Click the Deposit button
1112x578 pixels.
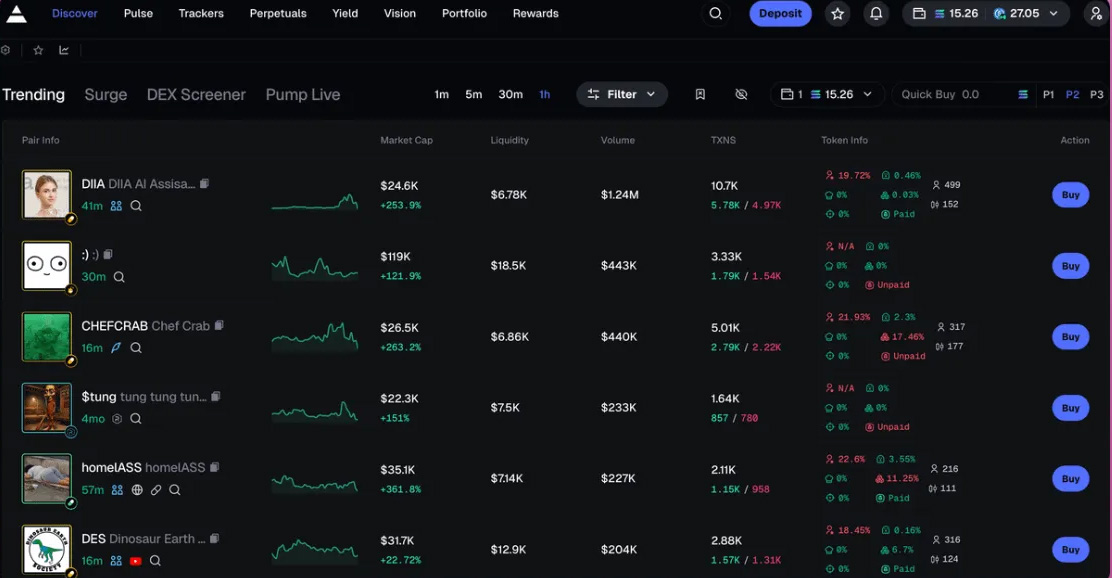click(x=780, y=14)
